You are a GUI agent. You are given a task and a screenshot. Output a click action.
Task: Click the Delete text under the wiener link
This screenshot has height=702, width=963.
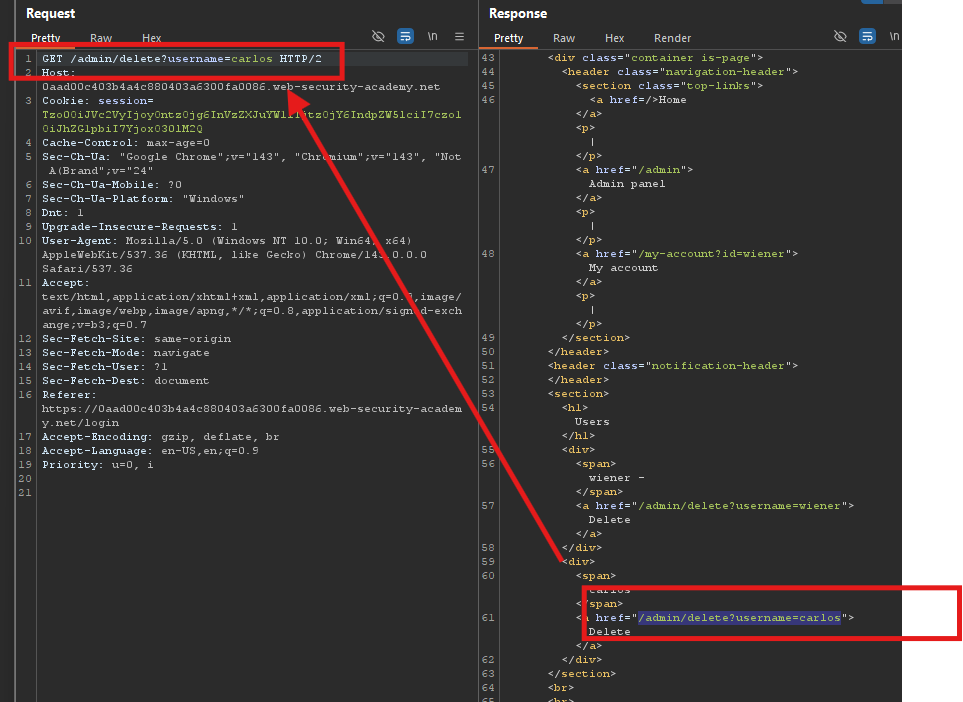click(609, 520)
